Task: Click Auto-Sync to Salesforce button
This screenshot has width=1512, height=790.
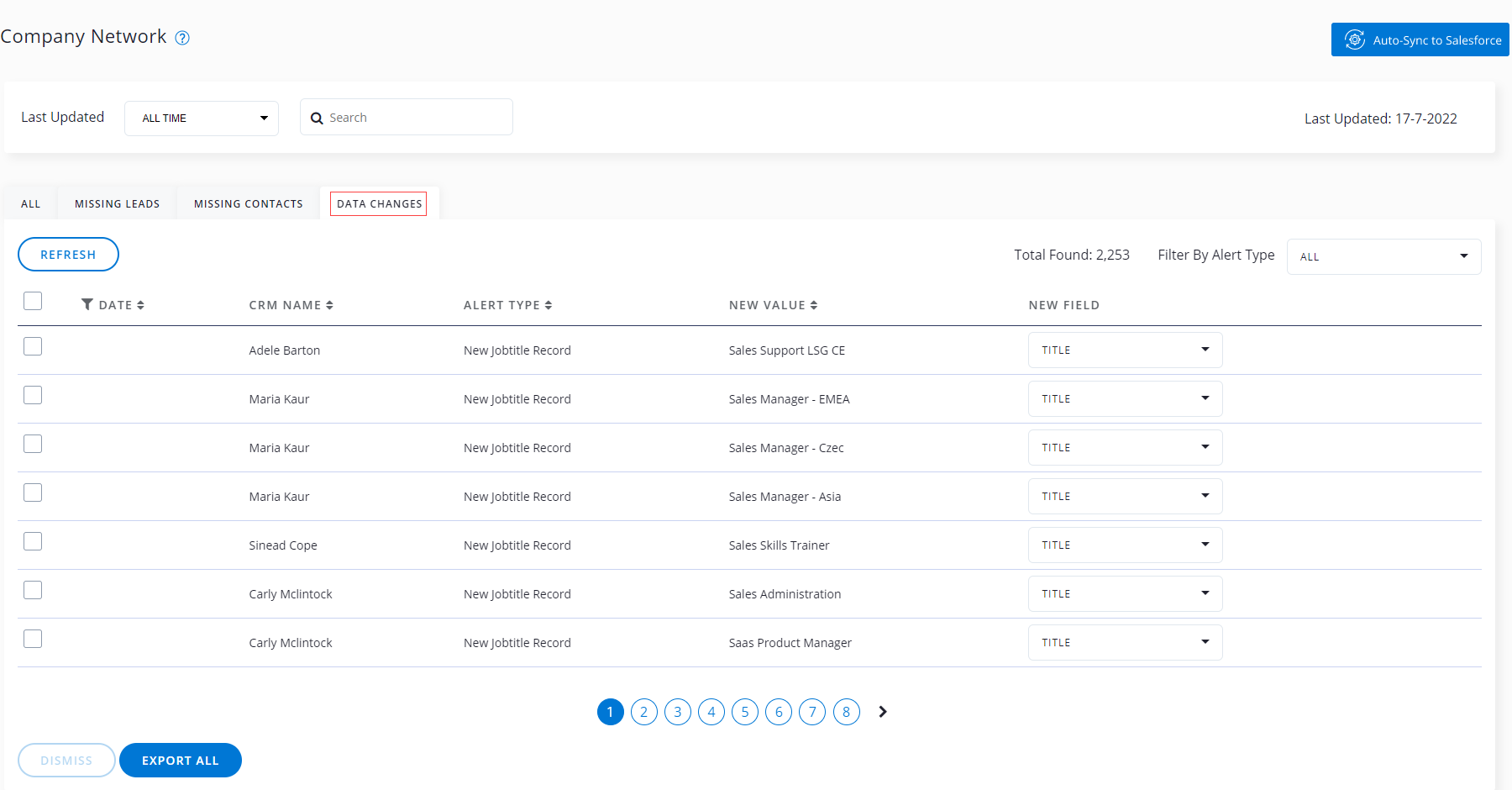Action: pos(1420,39)
